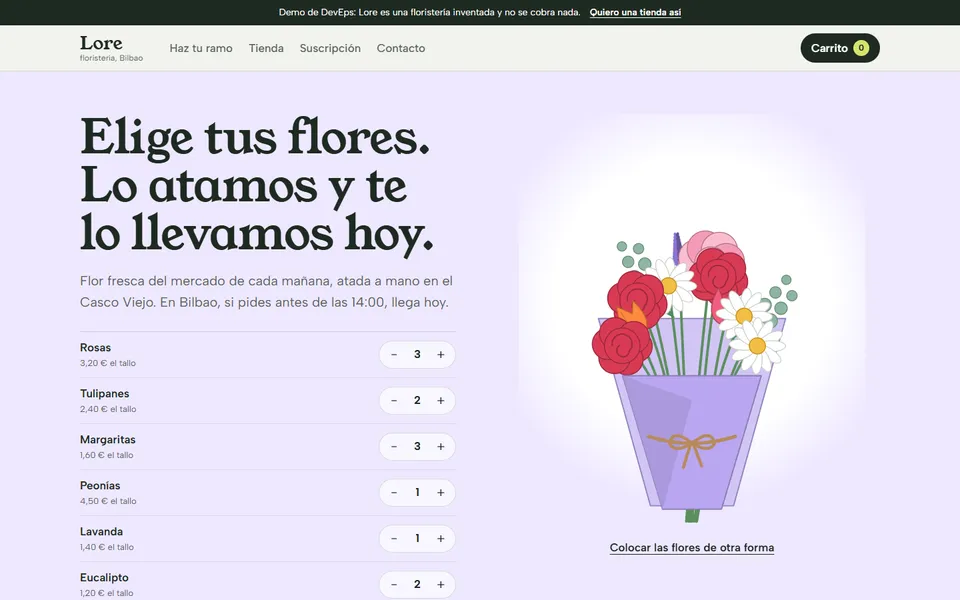The image size is (960, 600).
Task: Click the '3,20 € el tallo' price
Action: [x=108, y=363]
